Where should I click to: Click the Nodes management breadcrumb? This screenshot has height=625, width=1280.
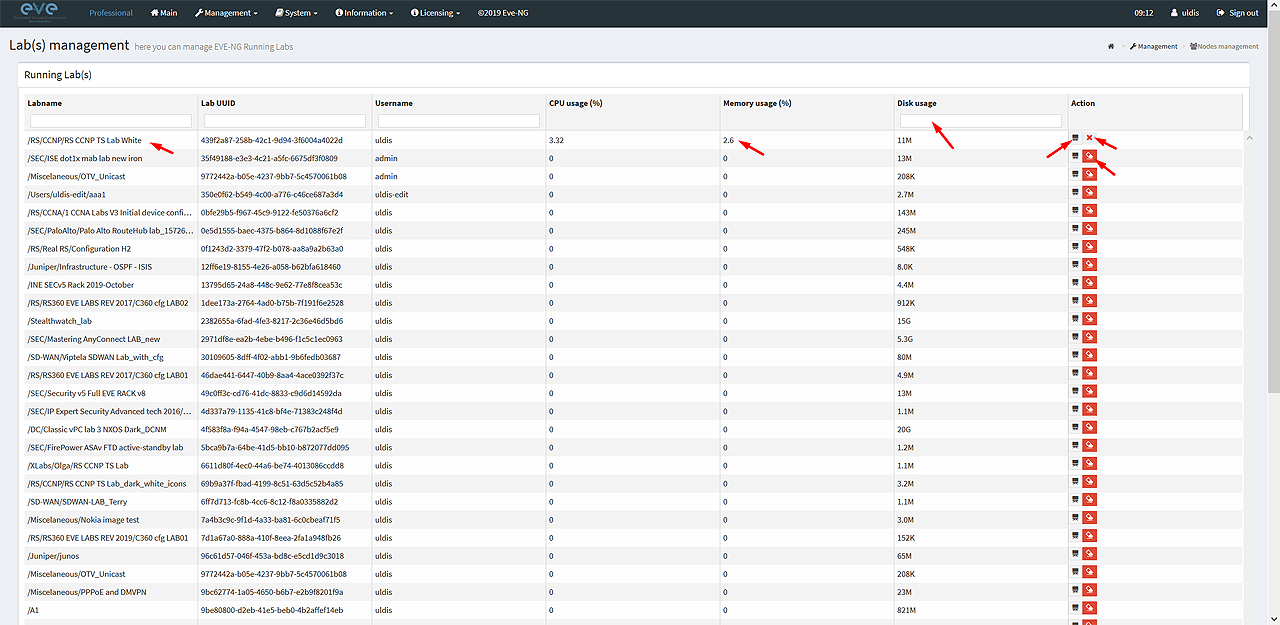pos(1224,46)
